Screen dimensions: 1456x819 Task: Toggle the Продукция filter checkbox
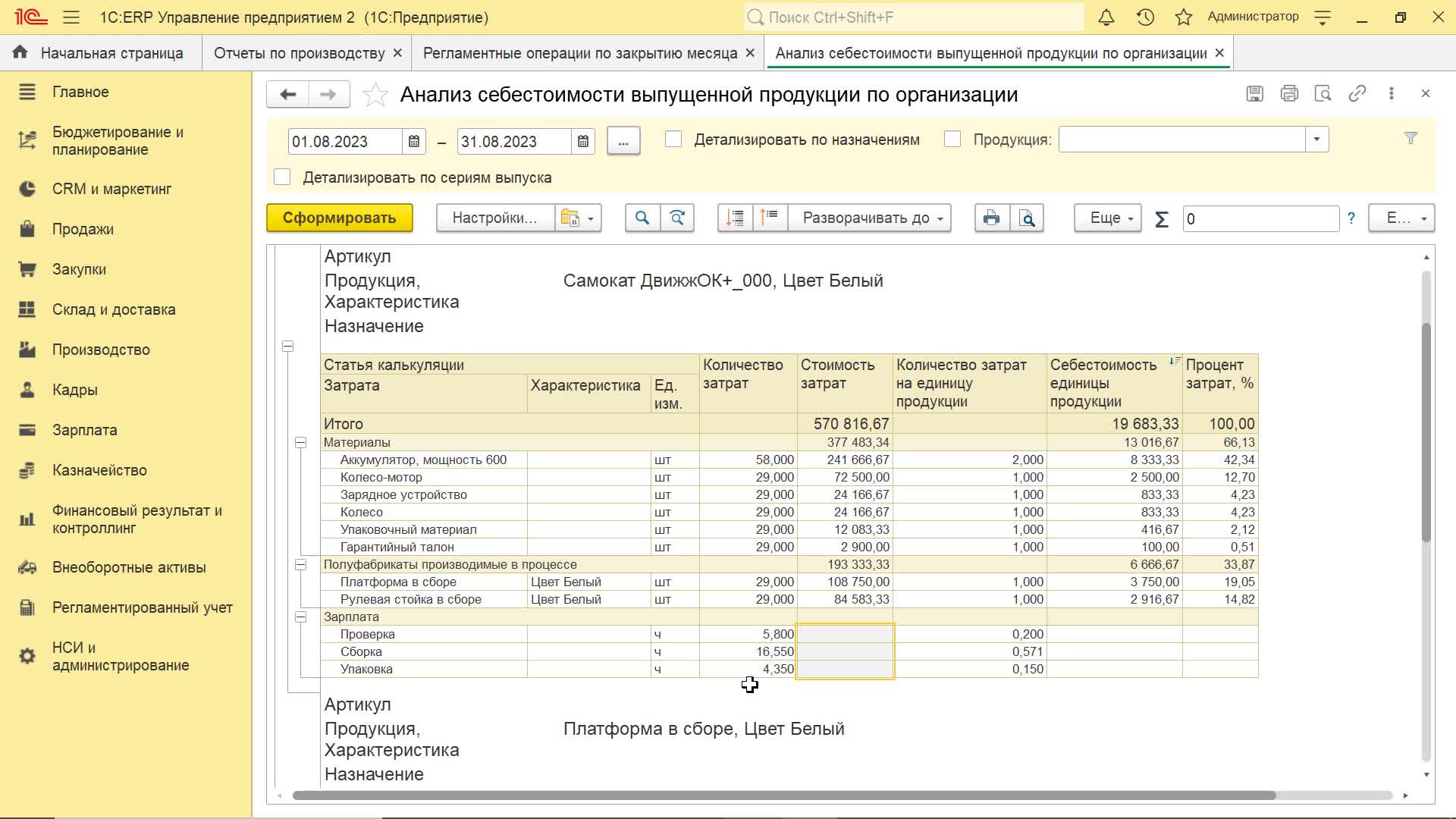click(x=952, y=140)
